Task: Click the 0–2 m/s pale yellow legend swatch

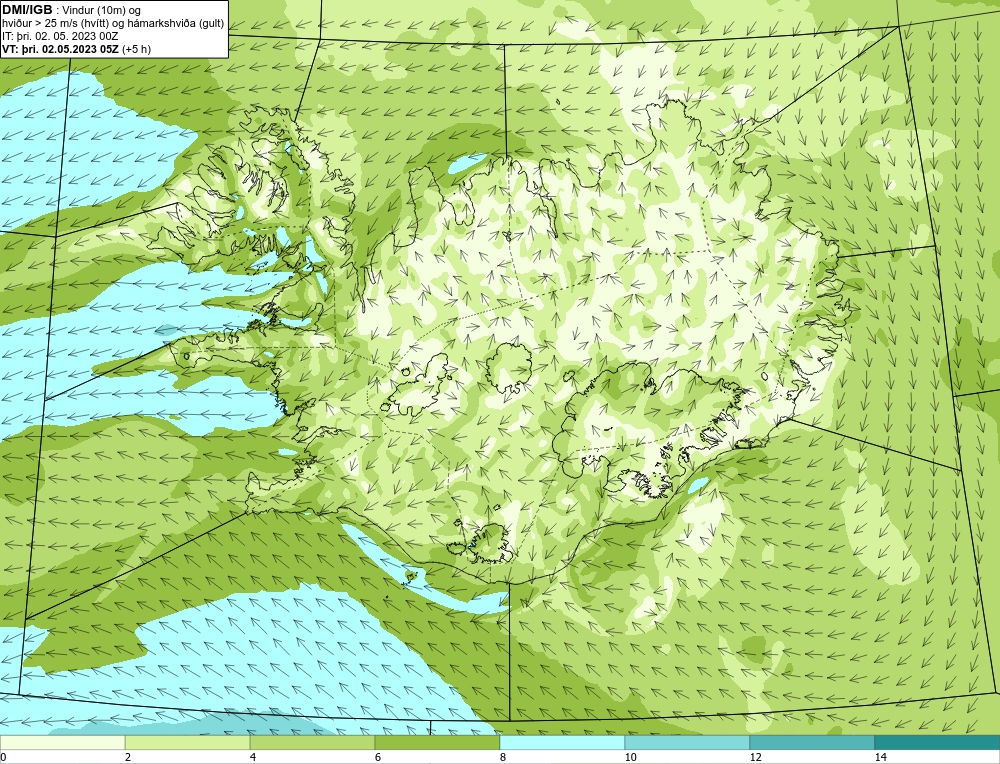Action: pos(62,742)
